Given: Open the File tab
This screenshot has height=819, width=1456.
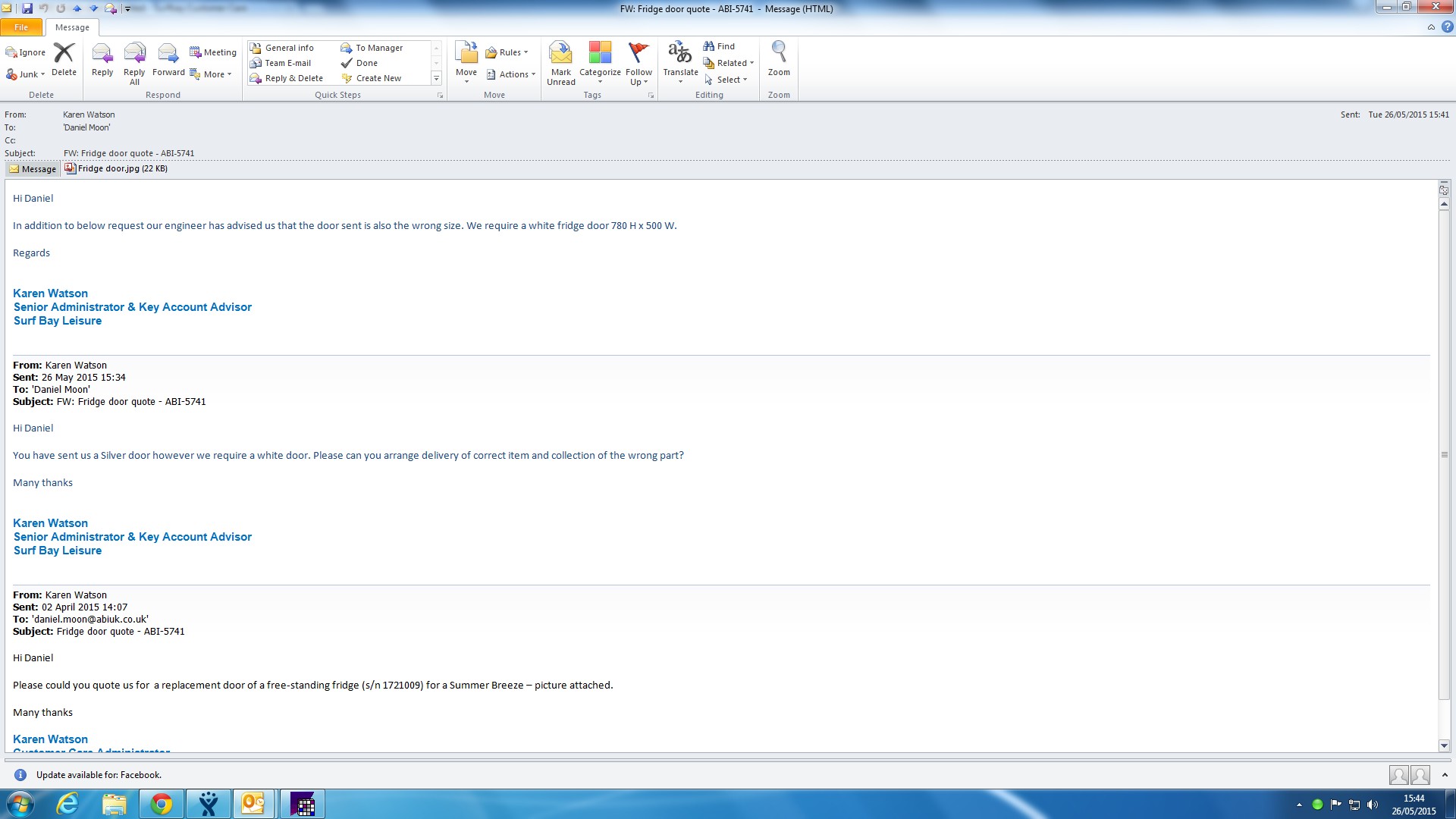Looking at the screenshot, I should [21, 27].
